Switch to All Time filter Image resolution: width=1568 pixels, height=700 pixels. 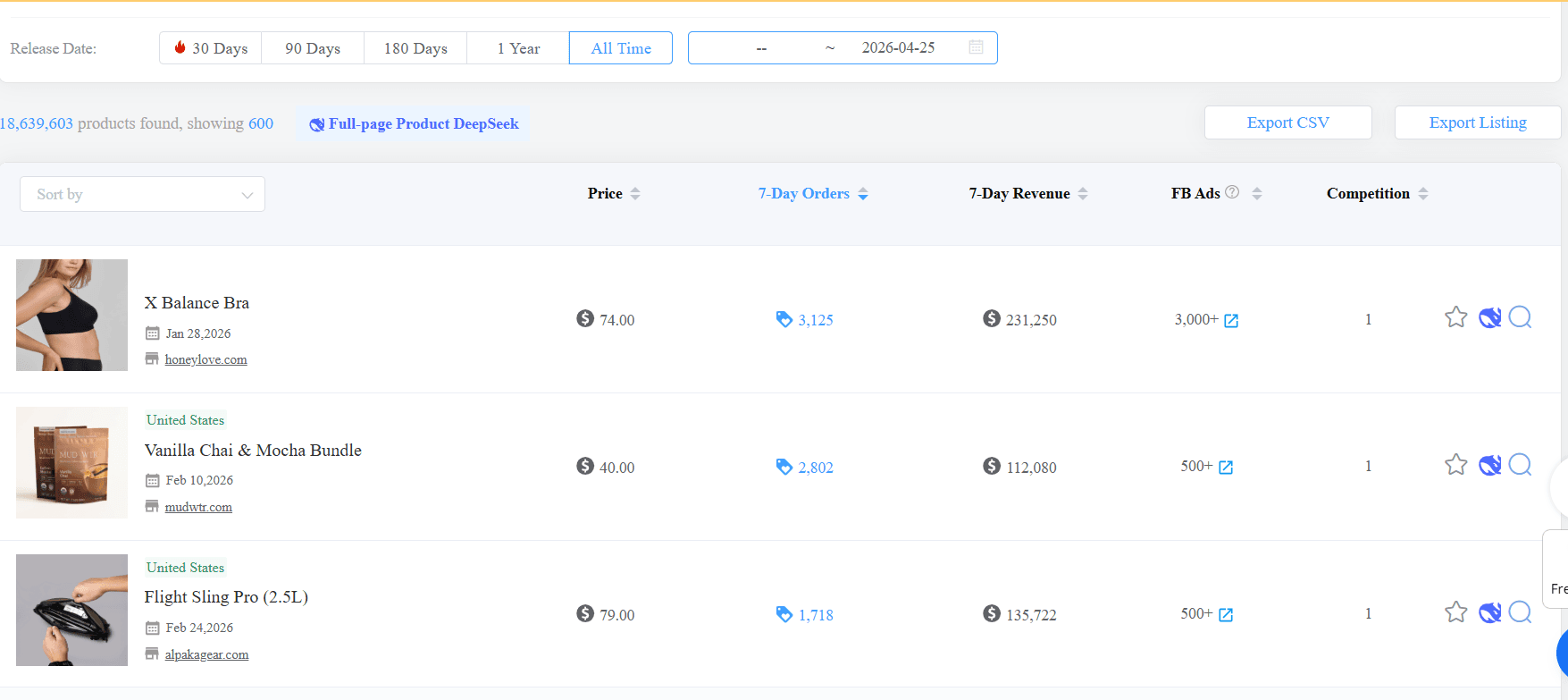click(x=621, y=48)
